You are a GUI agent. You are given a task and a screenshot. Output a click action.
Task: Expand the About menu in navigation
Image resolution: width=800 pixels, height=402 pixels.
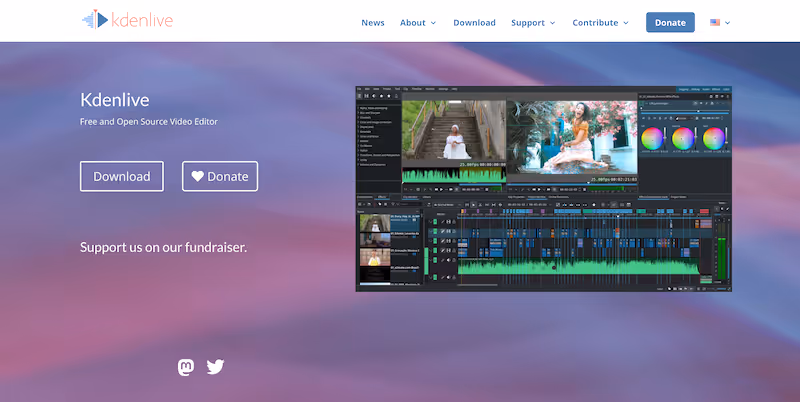click(x=418, y=22)
